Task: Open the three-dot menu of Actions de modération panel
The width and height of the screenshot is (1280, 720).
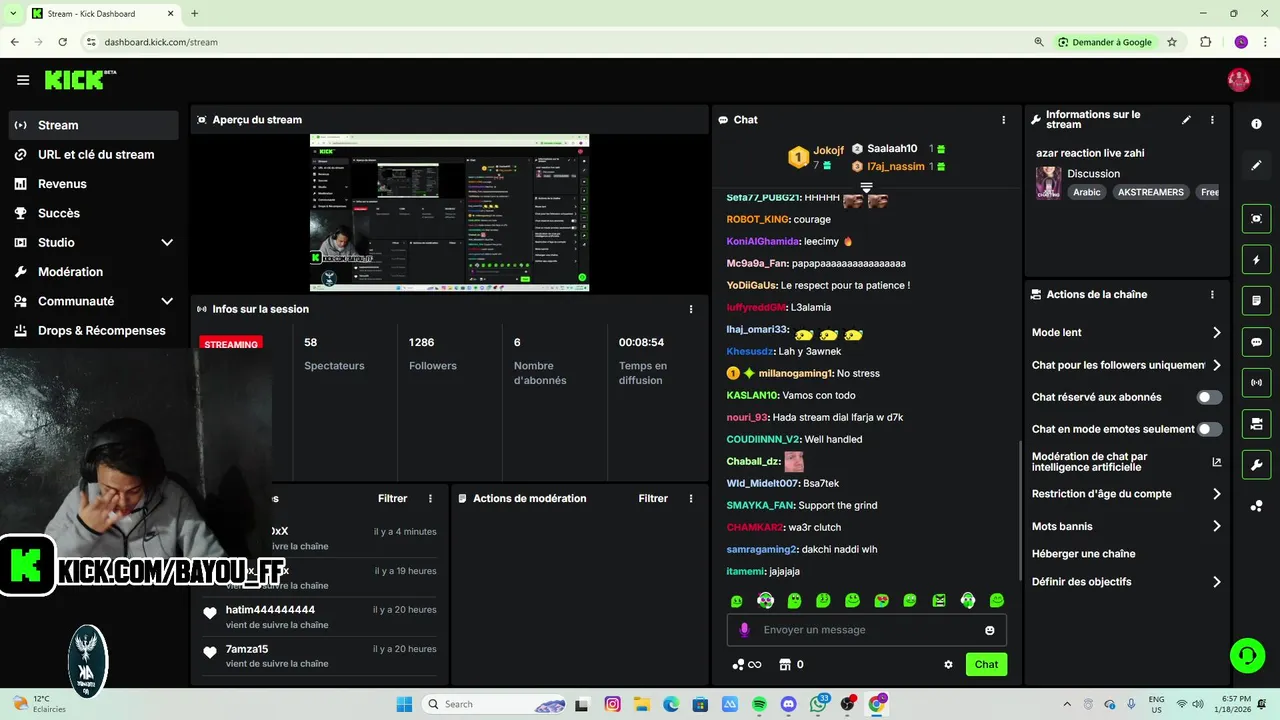Action: 691,498
